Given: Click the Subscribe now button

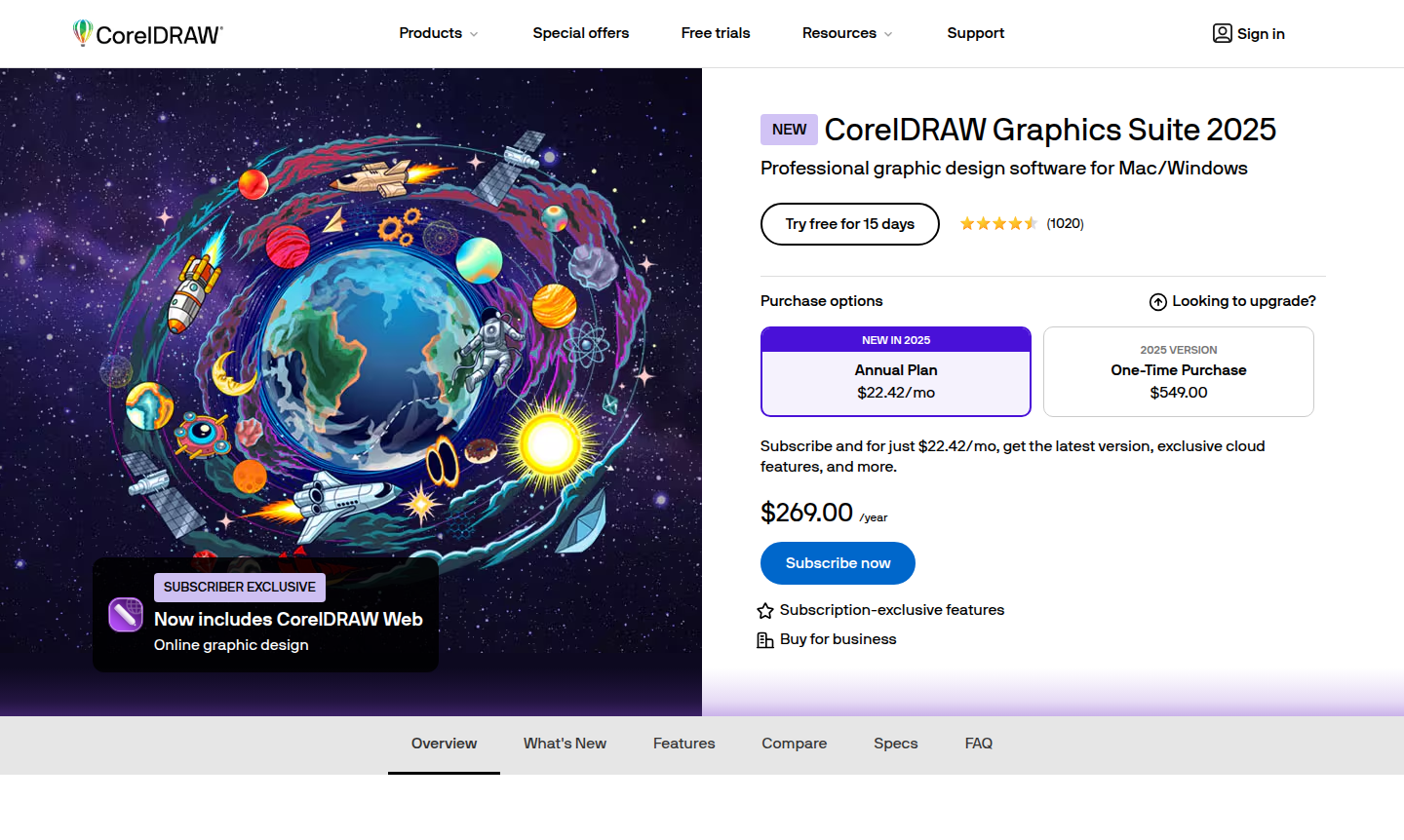Looking at the screenshot, I should (838, 563).
